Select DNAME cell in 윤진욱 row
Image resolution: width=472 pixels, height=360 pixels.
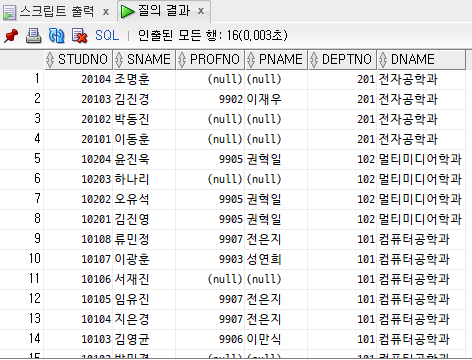(x=421, y=159)
